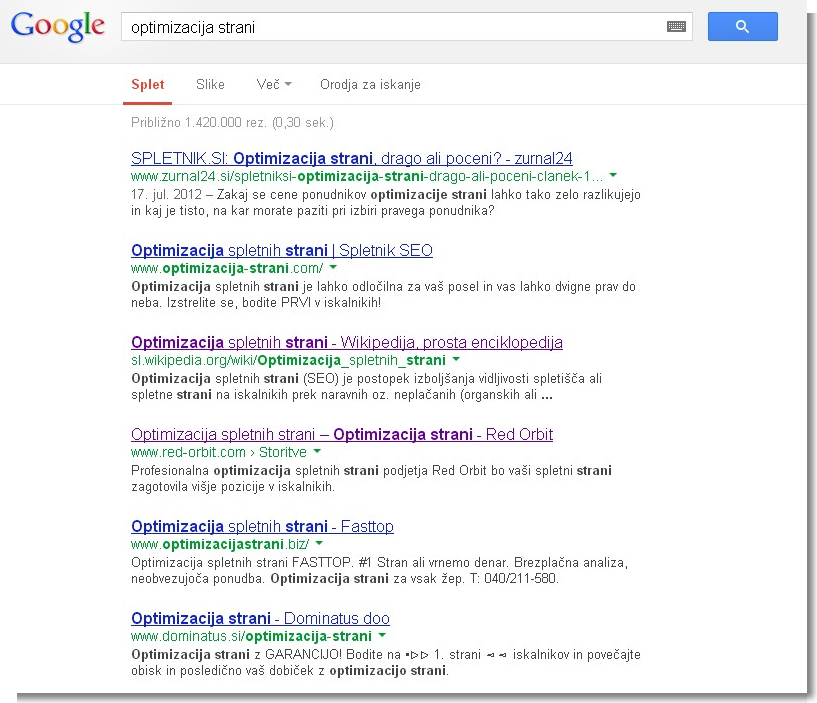Click the www.dominatus.si/optimizacija-strani URL text
The height and width of the screenshot is (703, 817).
[251, 636]
